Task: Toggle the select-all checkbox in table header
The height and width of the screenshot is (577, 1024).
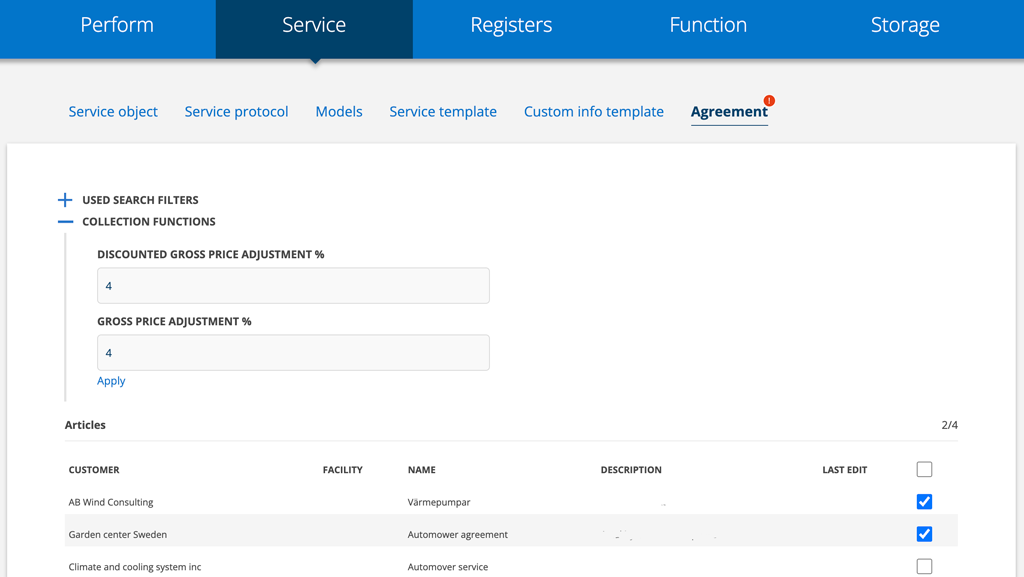Action: (924, 469)
